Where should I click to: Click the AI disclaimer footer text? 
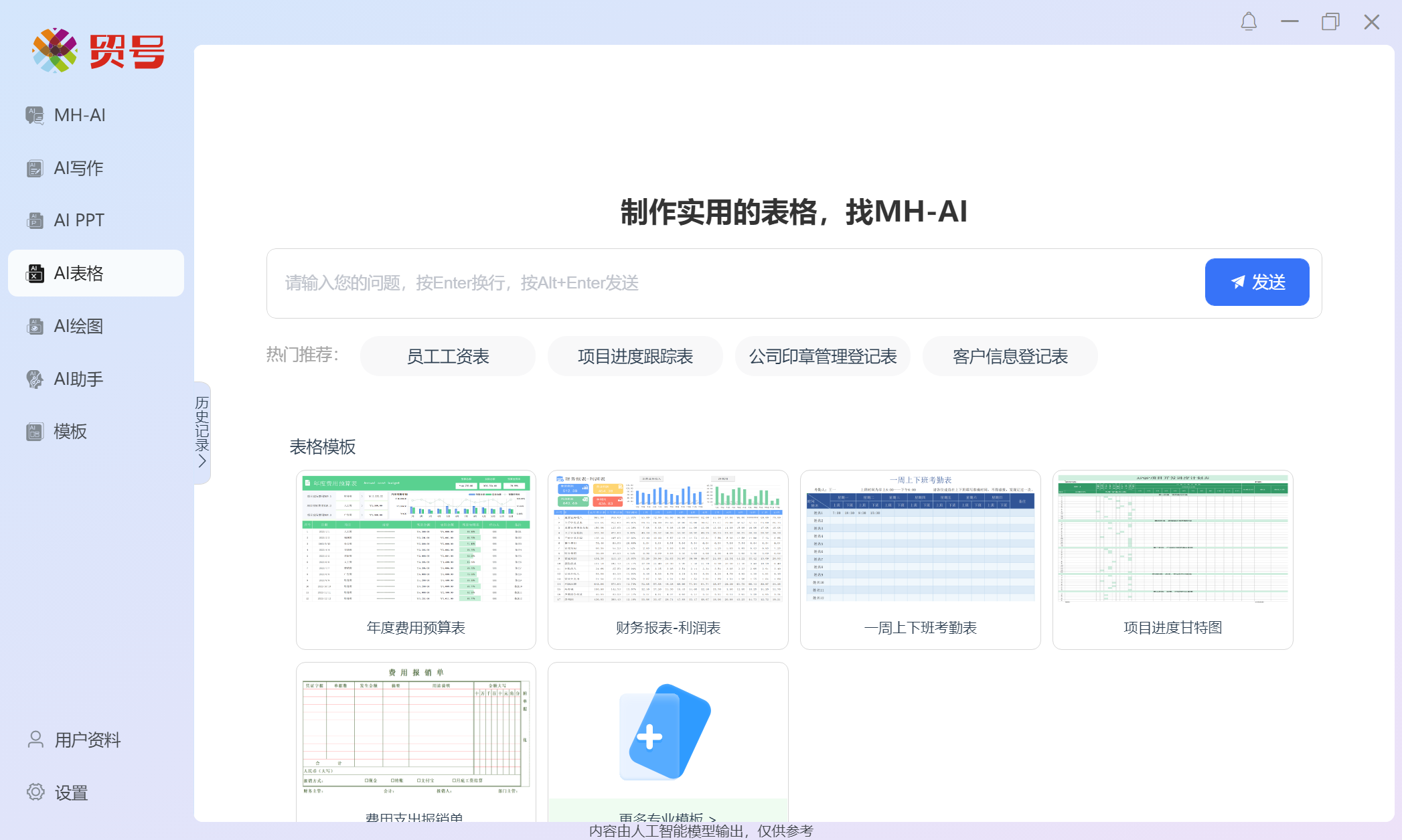[x=701, y=831]
